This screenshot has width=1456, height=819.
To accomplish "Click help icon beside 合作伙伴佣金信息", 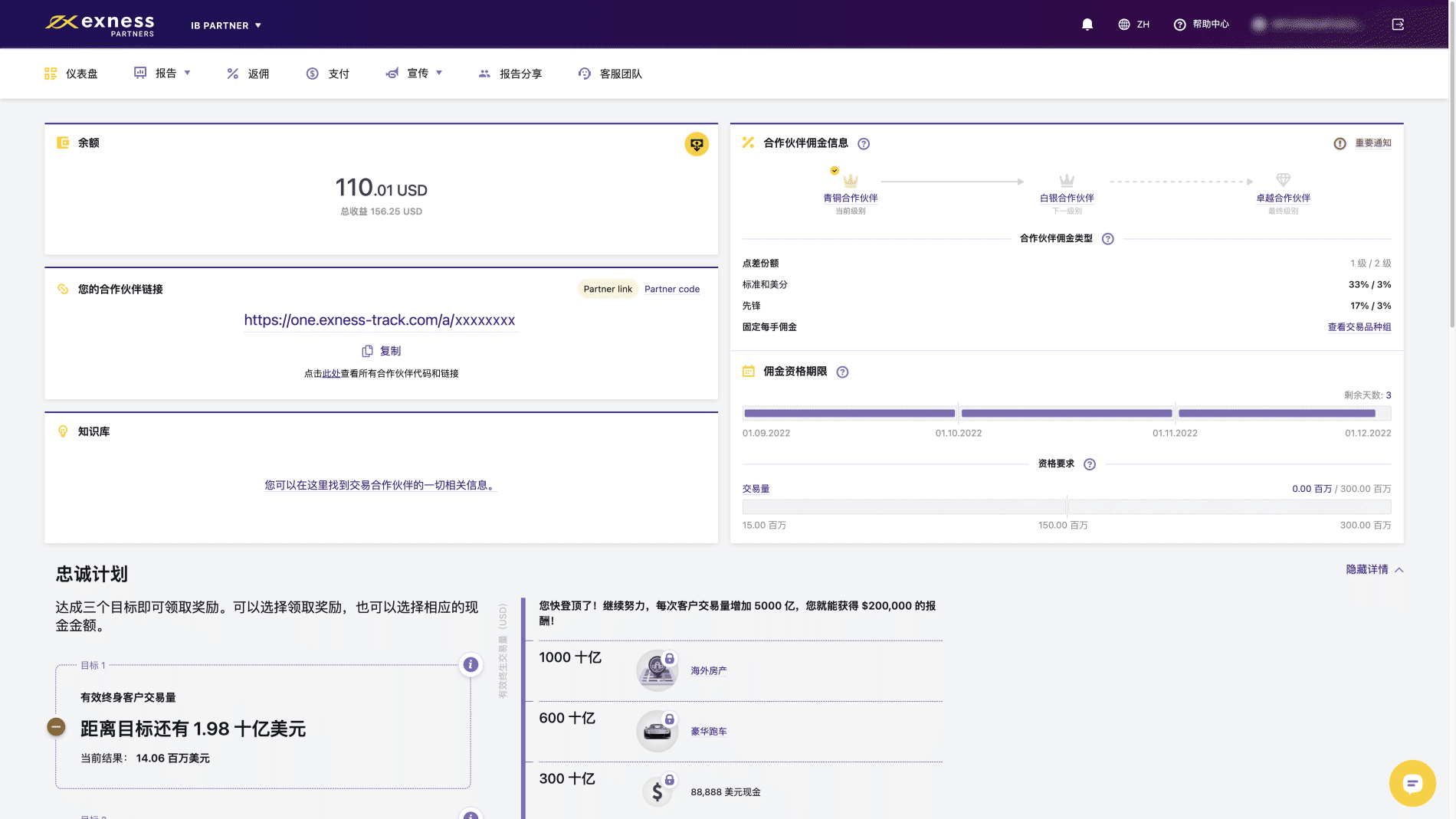I will pos(864,144).
